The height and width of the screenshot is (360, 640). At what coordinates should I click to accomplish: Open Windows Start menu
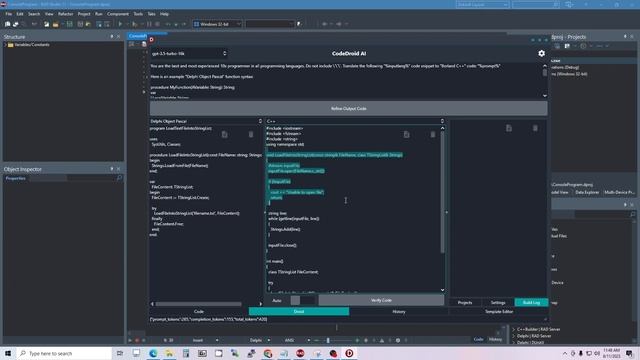pyautogui.click(x=8, y=353)
